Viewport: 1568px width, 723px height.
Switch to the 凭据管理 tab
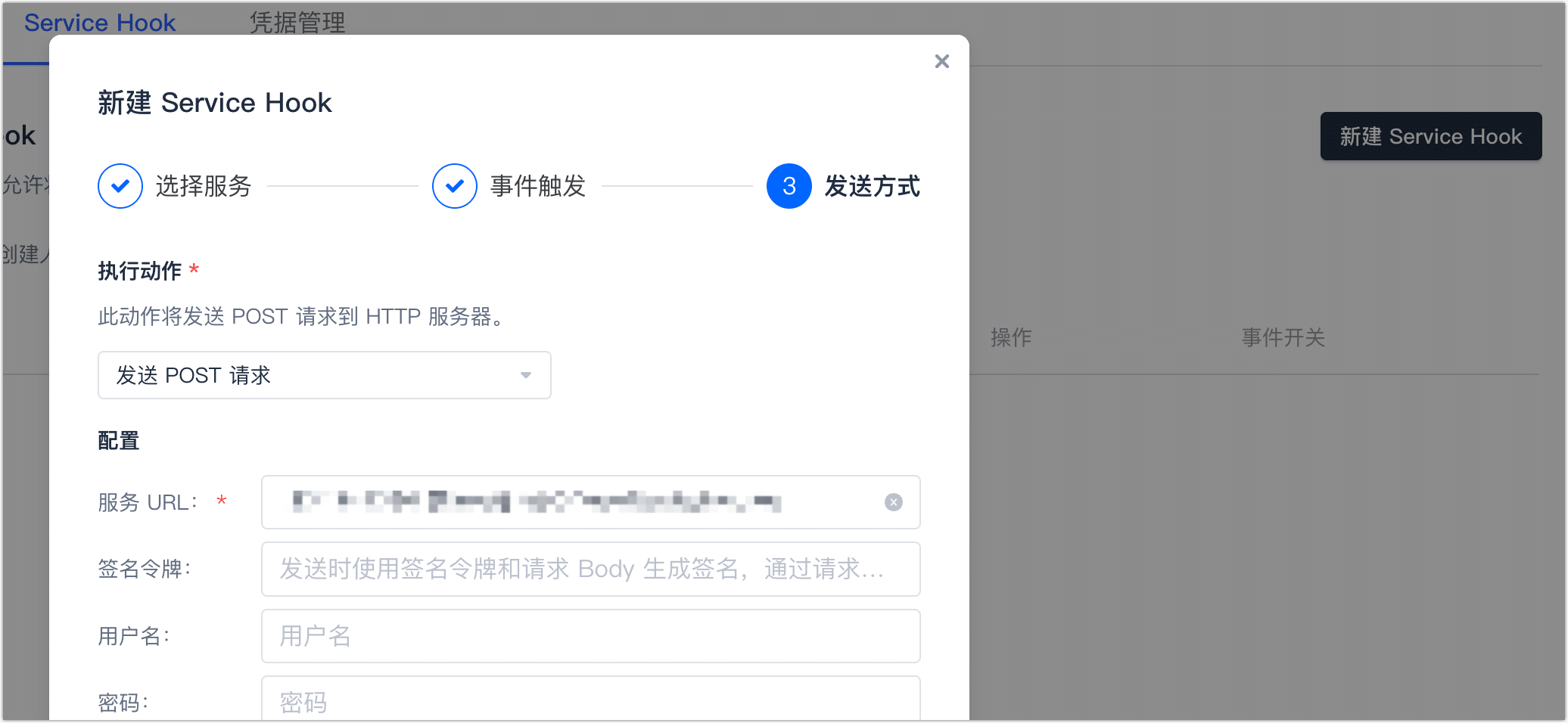[x=296, y=23]
